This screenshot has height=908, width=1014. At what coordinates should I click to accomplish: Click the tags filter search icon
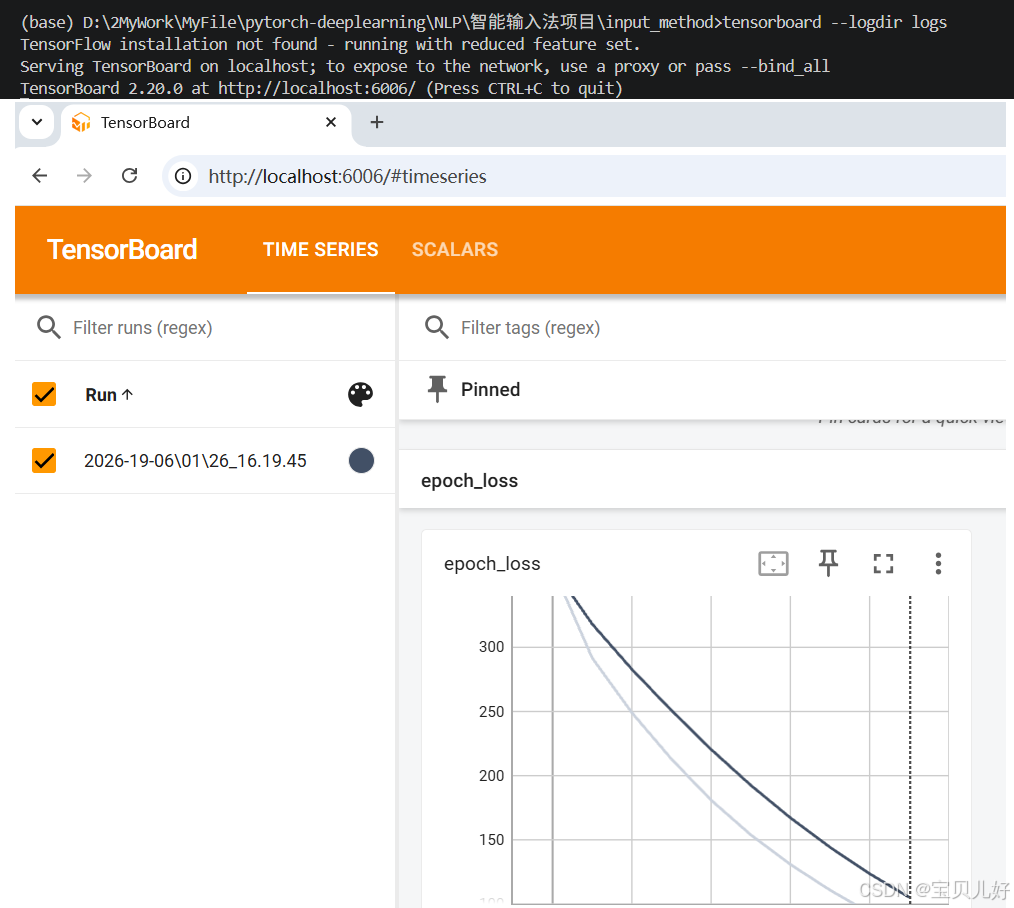click(437, 328)
